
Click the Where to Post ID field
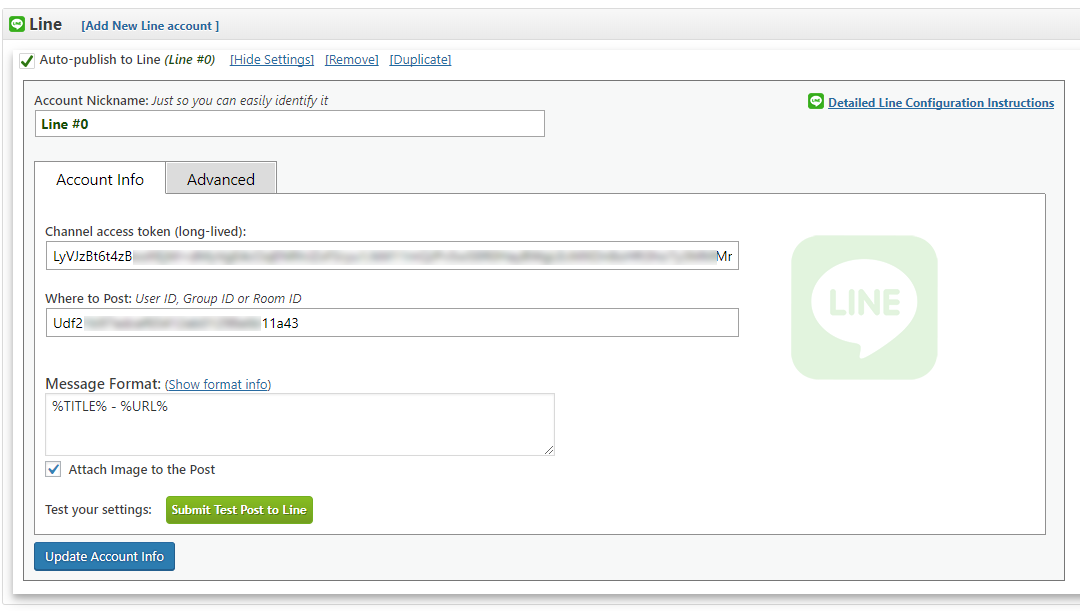pyautogui.click(x=392, y=322)
